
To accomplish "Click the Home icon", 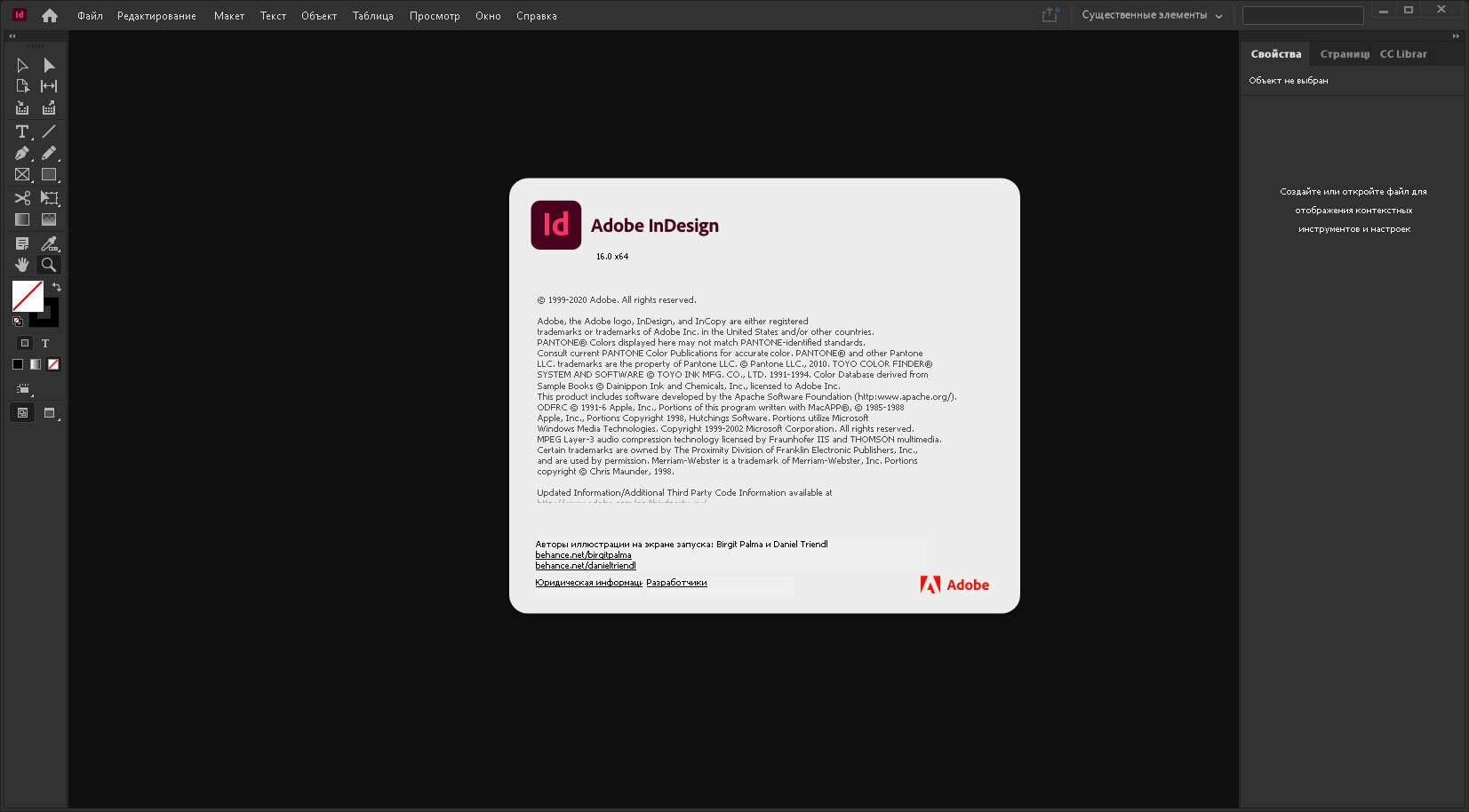I will click(x=50, y=15).
